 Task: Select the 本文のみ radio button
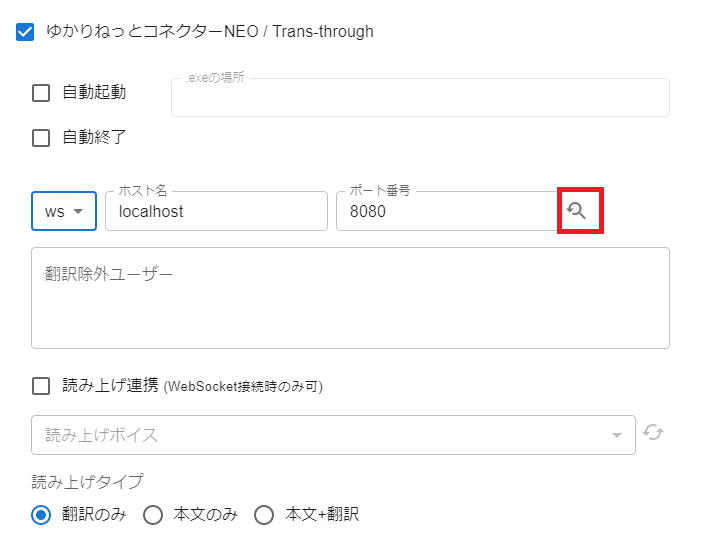(153, 515)
